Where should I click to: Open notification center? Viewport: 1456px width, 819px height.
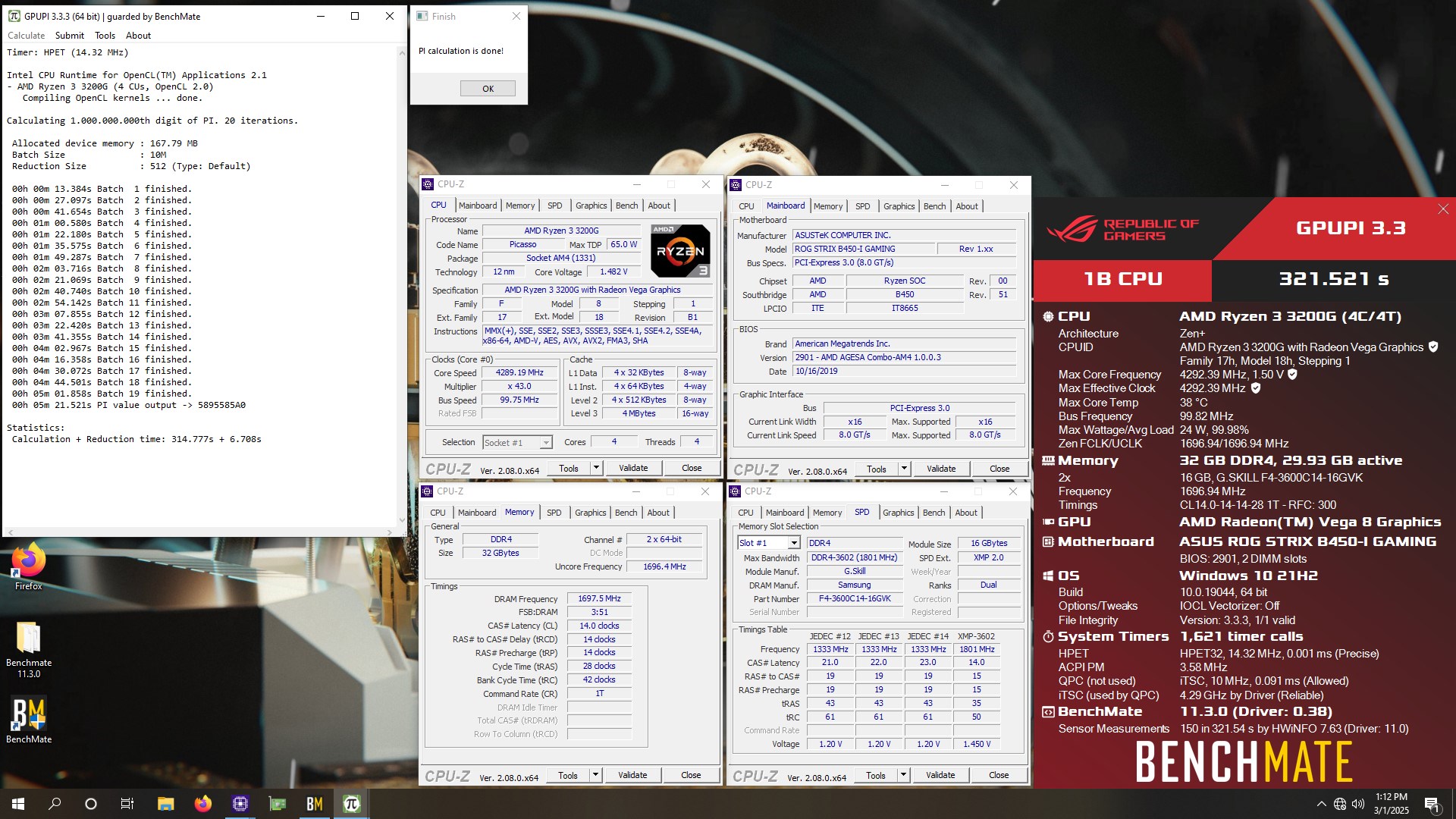[x=1432, y=804]
